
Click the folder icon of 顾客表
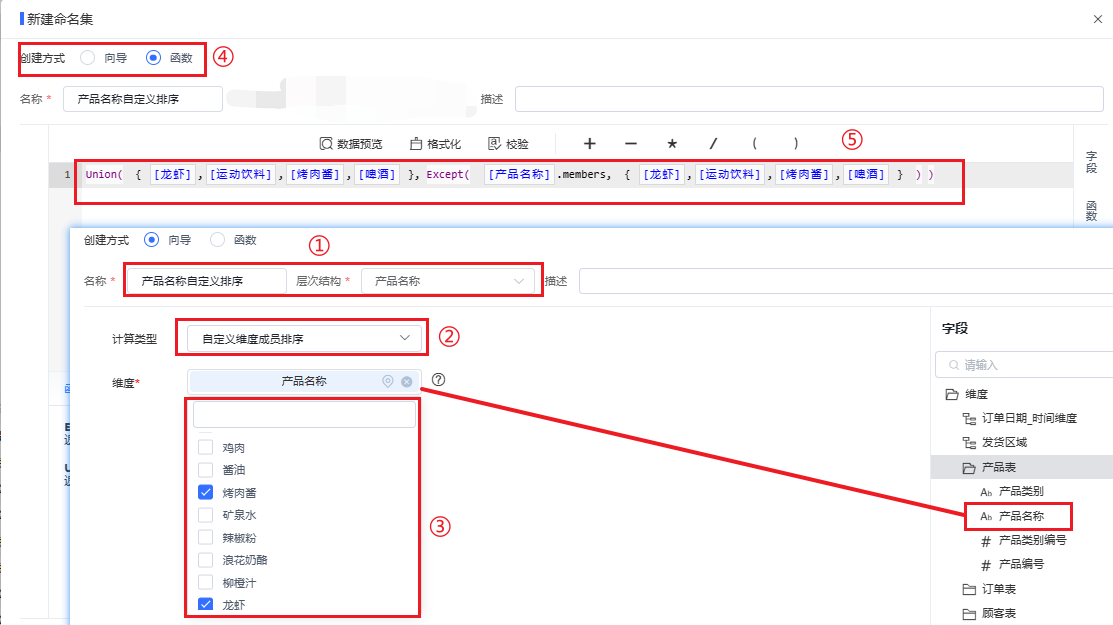tap(969, 614)
